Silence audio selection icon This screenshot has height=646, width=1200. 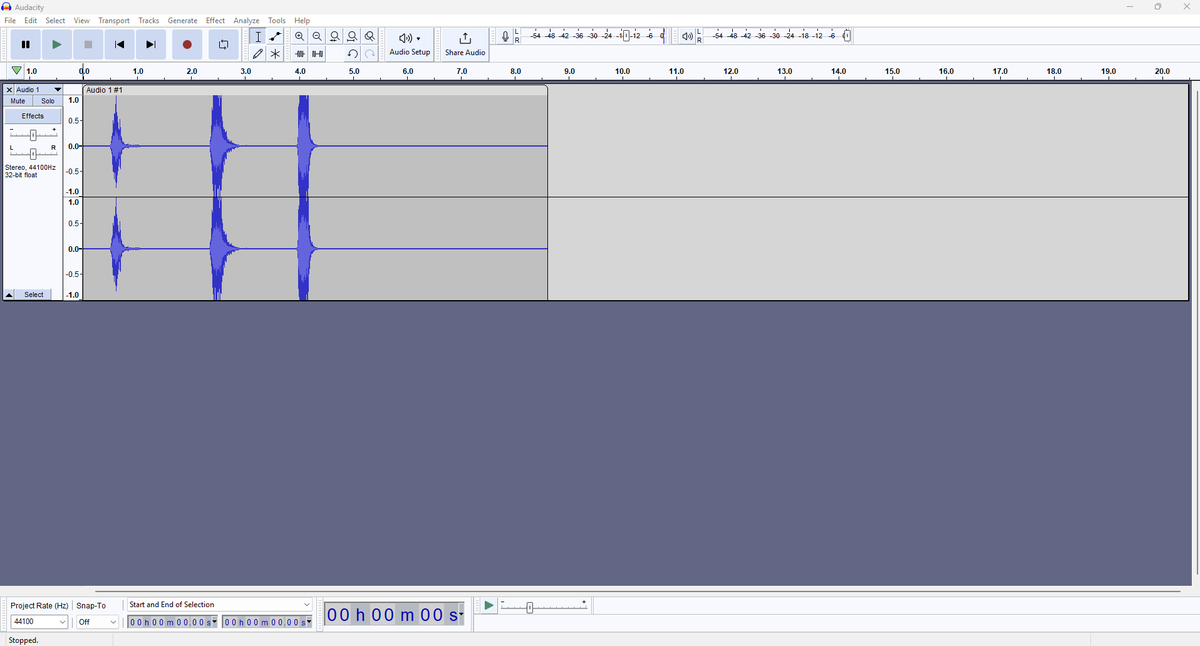click(317, 53)
